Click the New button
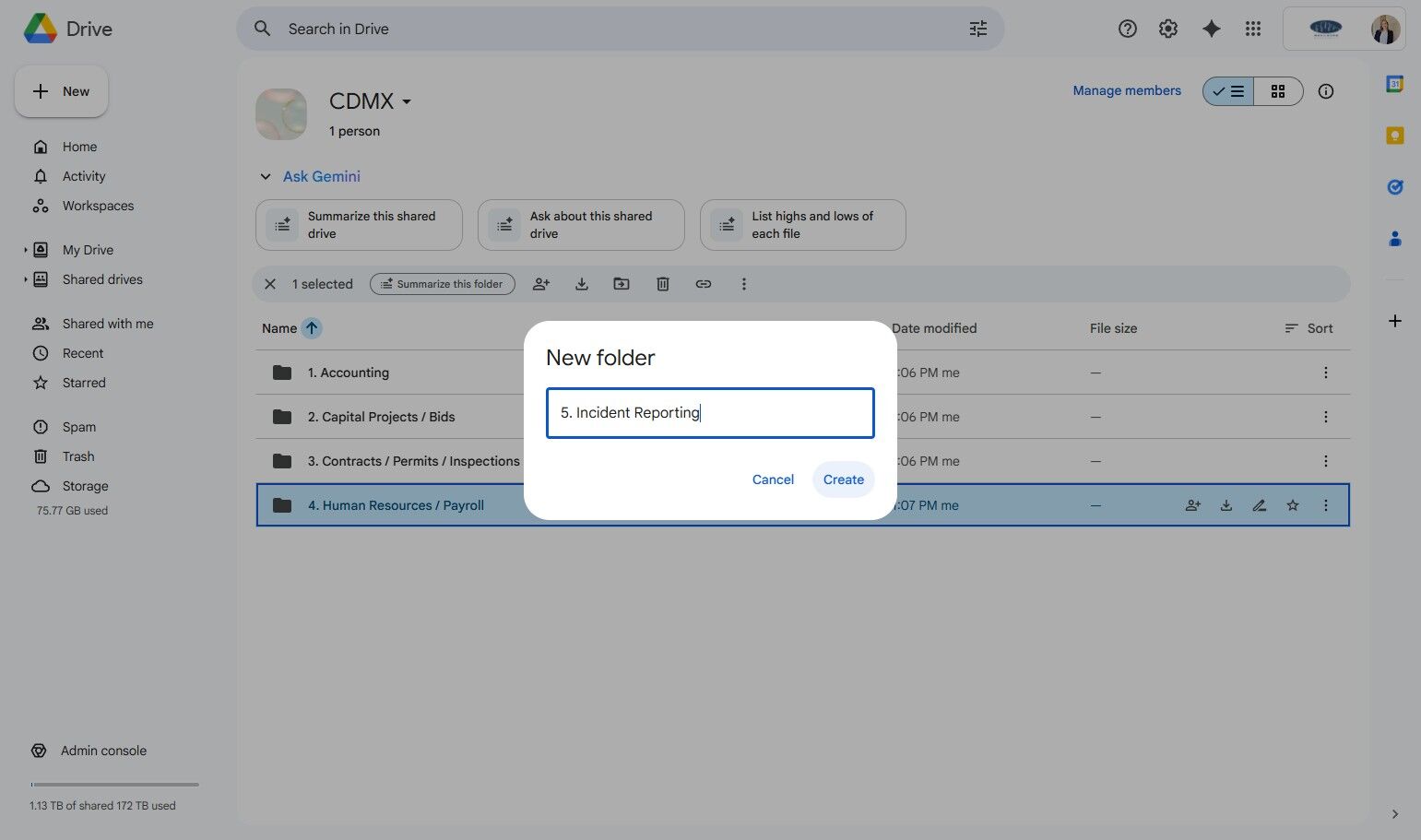Image resolution: width=1421 pixels, height=840 pixels. point(61,91)
